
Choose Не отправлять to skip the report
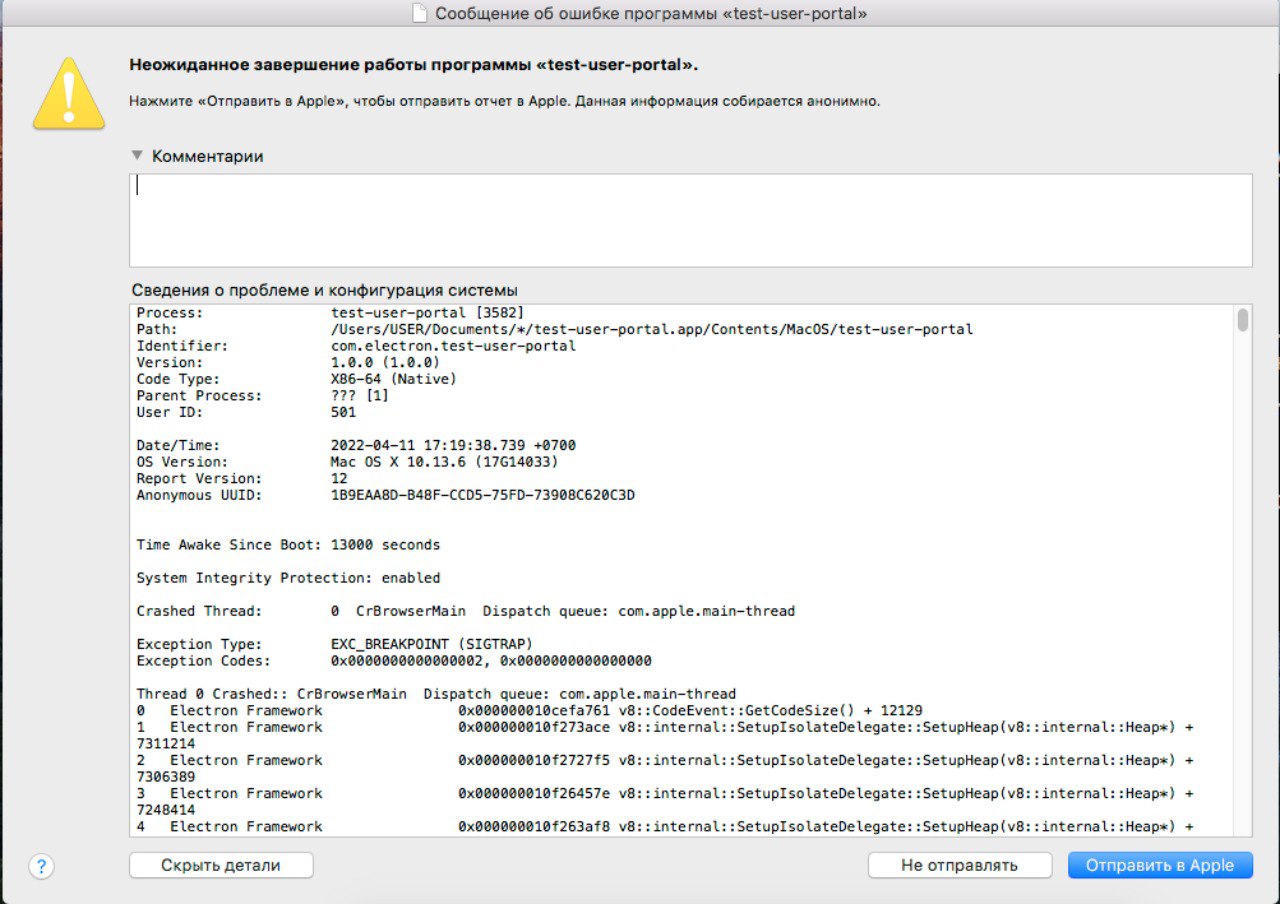(x=959, y=866)
